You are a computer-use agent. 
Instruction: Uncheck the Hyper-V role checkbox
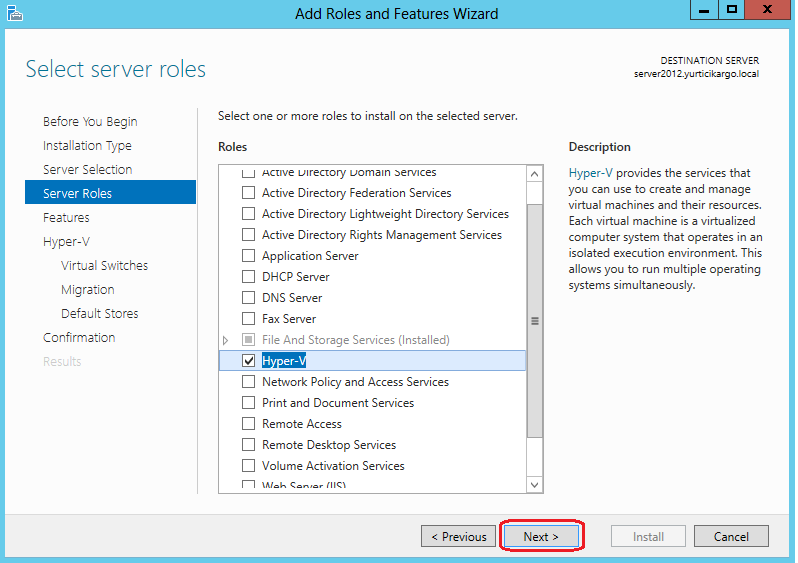coord(249,361)
